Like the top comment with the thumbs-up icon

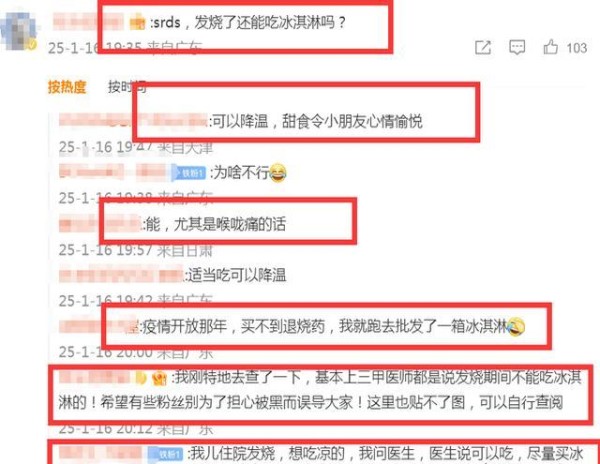coord(550,47)
